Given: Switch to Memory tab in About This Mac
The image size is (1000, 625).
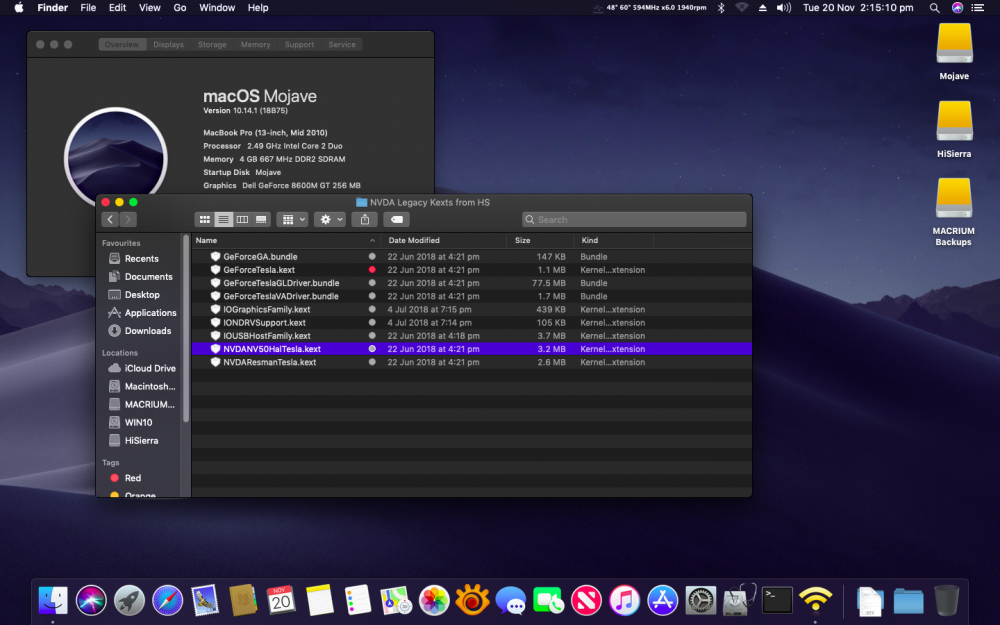Looking at the screenshot, I should click(x=255, y=45).
